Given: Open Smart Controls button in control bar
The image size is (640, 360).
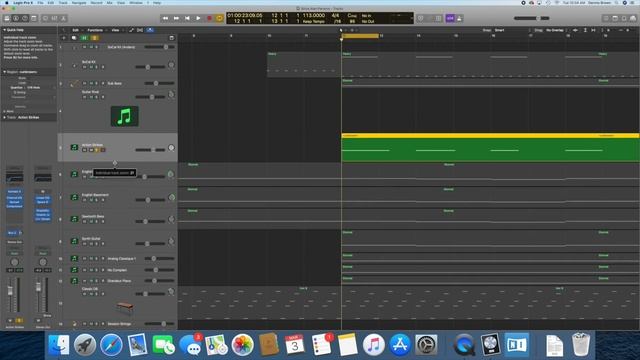Looking at the screenshot, I should [45, 18].
